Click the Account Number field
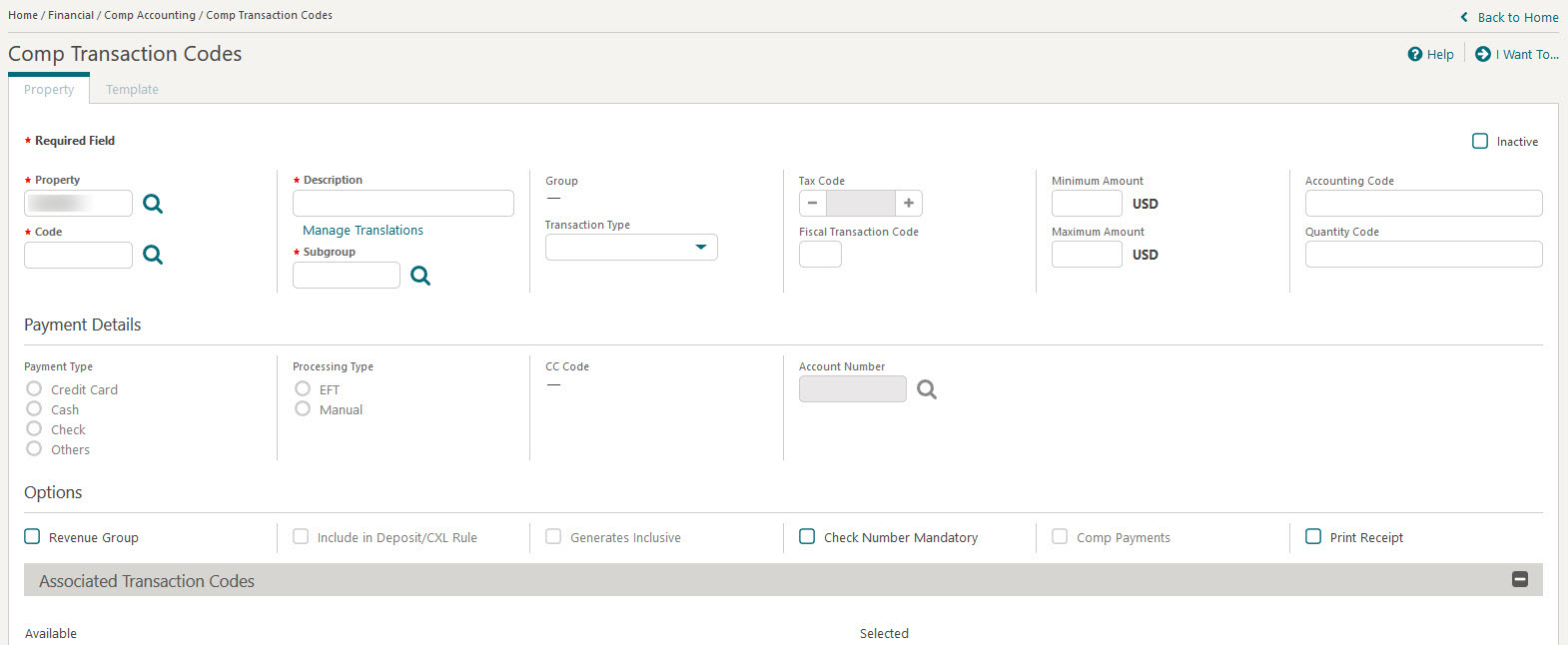This screenshot has height=645, width=1568. tap(853, 389)
